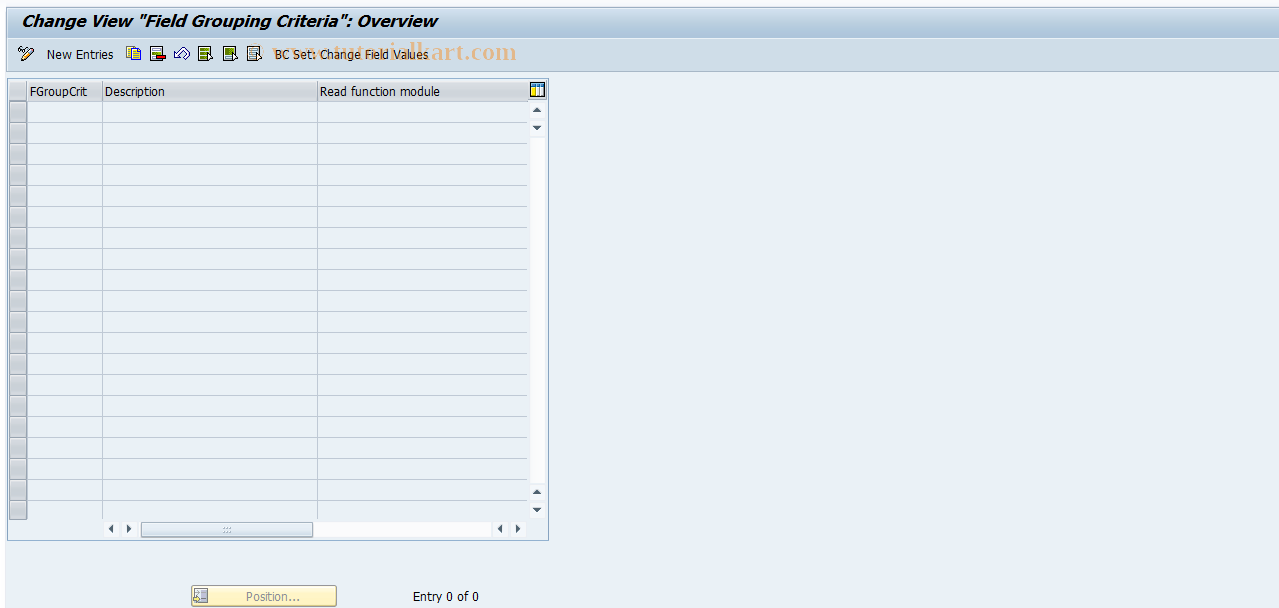Click the left arrow right of the scrollbar track
Image resolution: width=1279 pixels, height=608 pixels.
coord(500,529)
